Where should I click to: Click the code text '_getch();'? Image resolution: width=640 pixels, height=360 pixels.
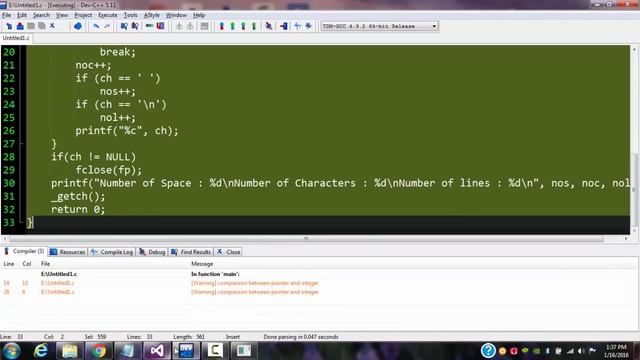tap(78, 196)
